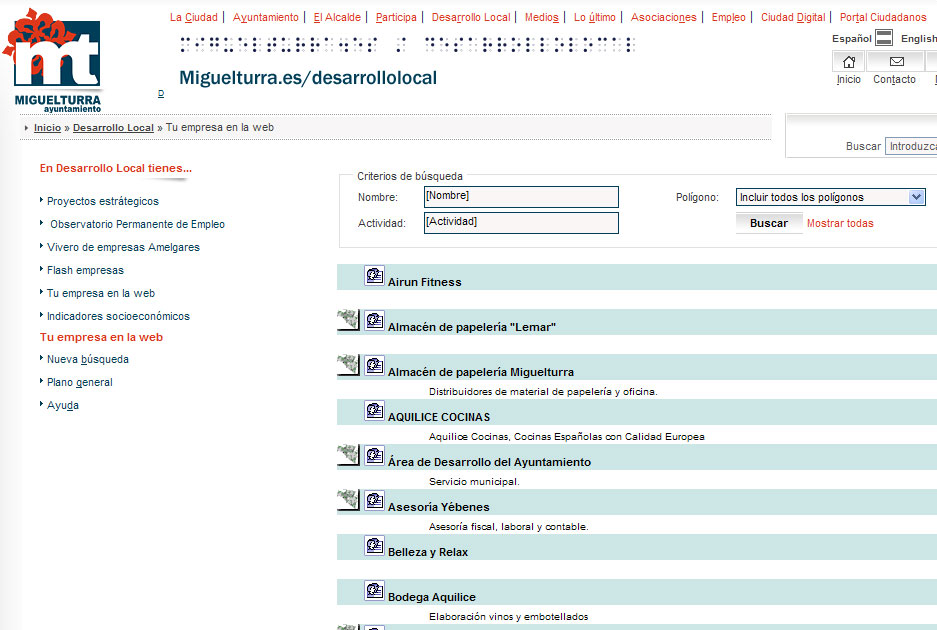937x630 pixels.
Task: Open details card icon for Asesoría Yébenes
Action: pyautogui.click(x=374, y=500)
